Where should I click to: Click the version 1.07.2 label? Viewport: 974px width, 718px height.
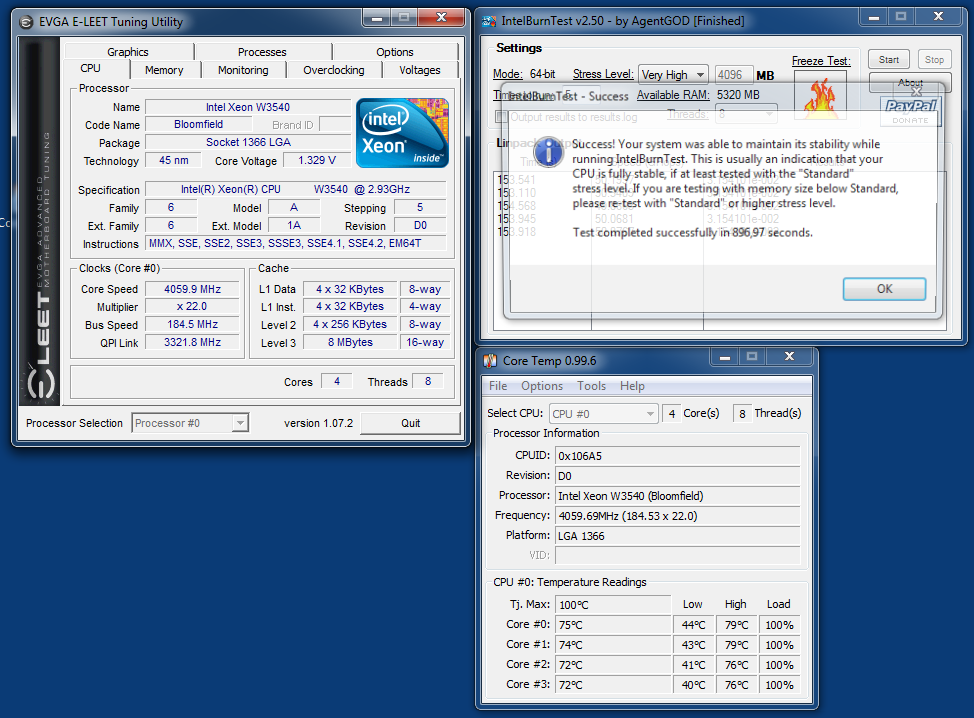pos(318,423)
